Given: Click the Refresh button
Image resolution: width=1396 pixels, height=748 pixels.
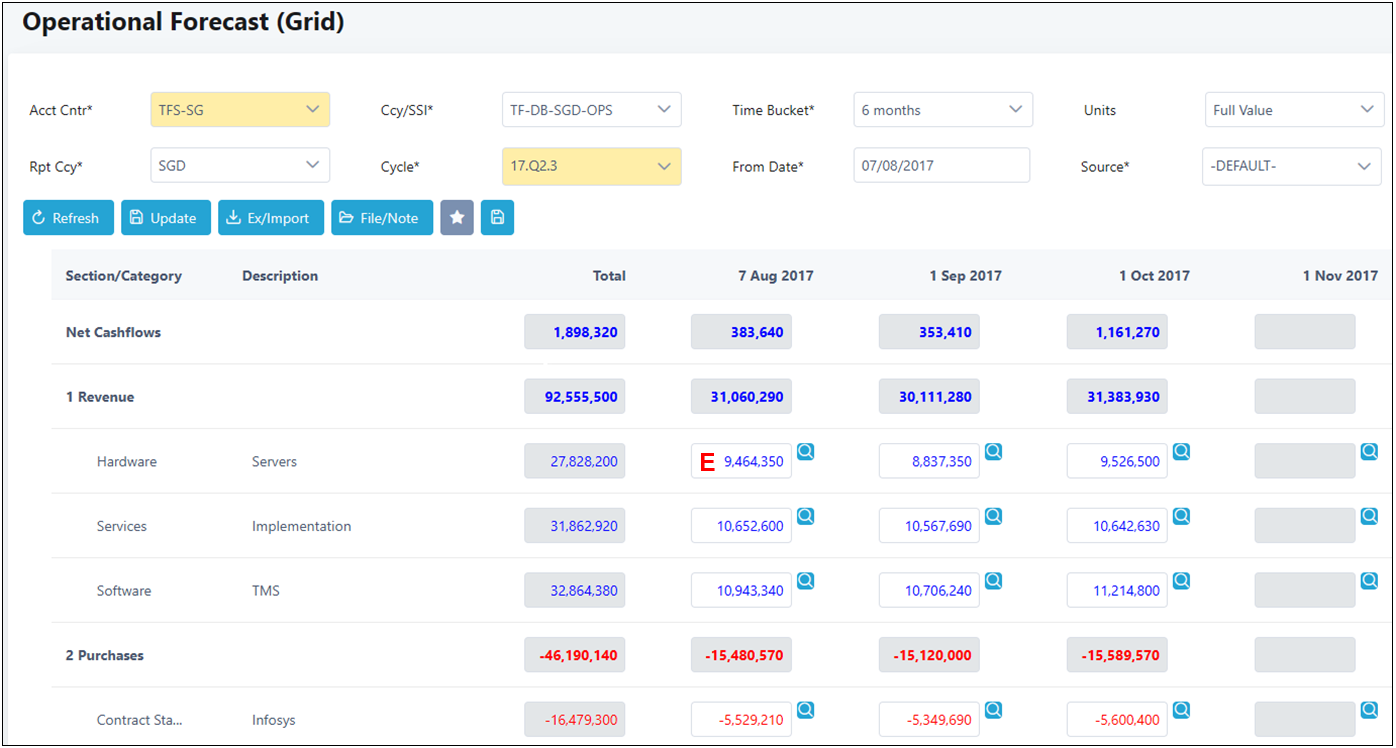Looking at the screenshot, I should click(68, 218).
